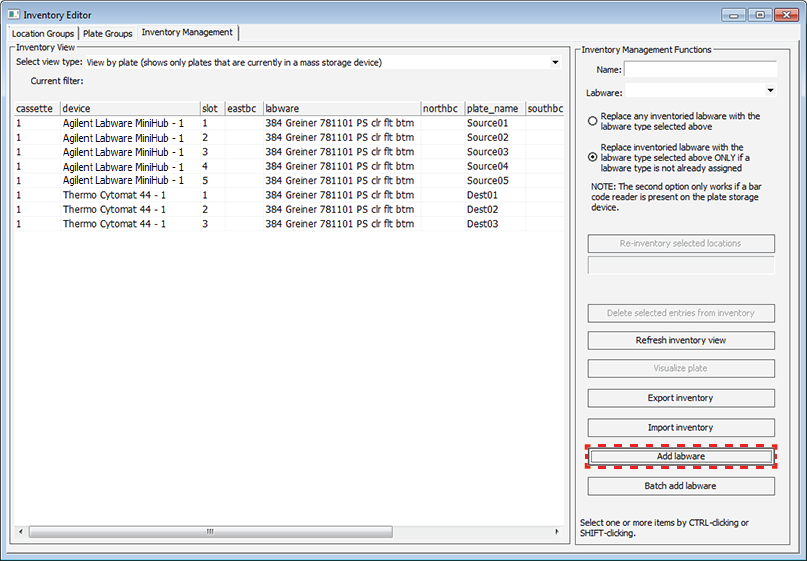Click the Add labware button
This screenshot has width=807, height=561.
click(680, 456)
